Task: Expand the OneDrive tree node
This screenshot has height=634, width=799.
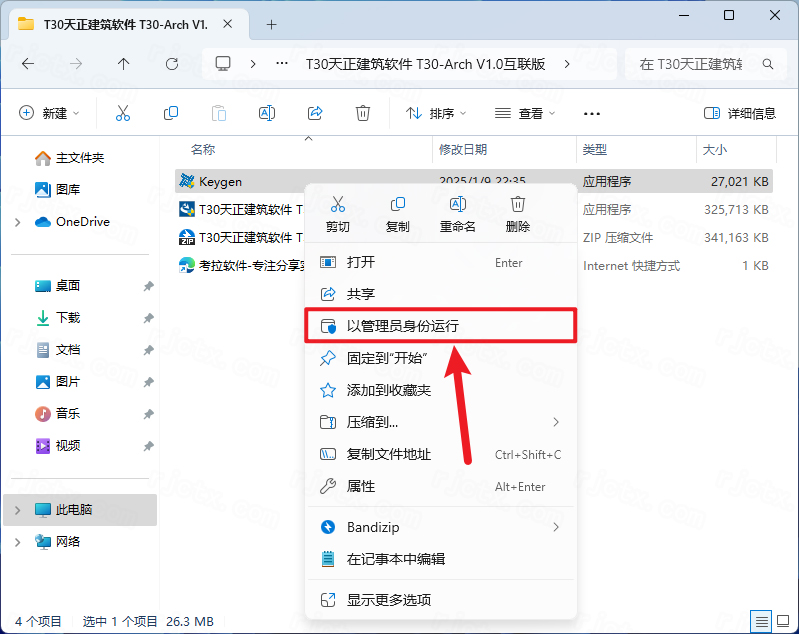Action: pyautogui.click(x=18, y=222)
